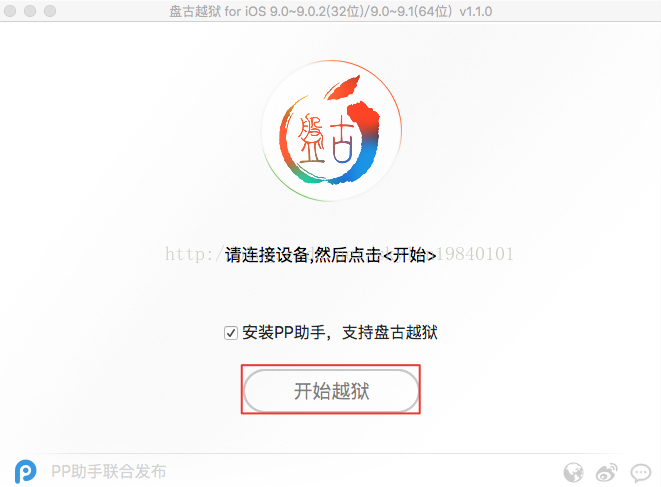Viewport: 661px width, 487px height.
Task: Click the colorful Pangu apple logo
Action: click(331, 131)
